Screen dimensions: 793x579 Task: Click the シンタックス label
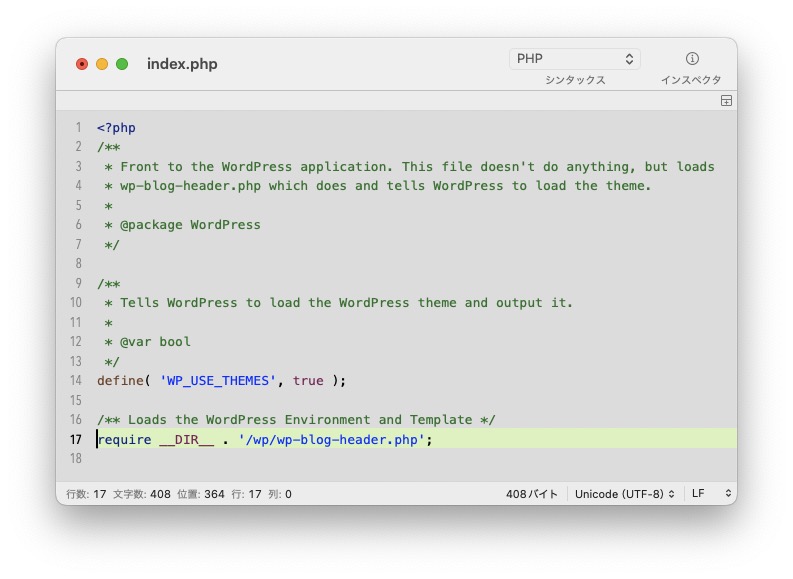[575, 80]
